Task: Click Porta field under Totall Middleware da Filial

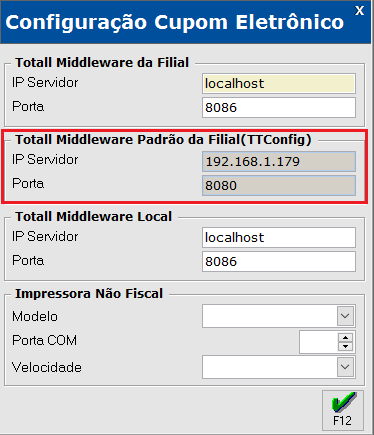Action: pos(279,107)
